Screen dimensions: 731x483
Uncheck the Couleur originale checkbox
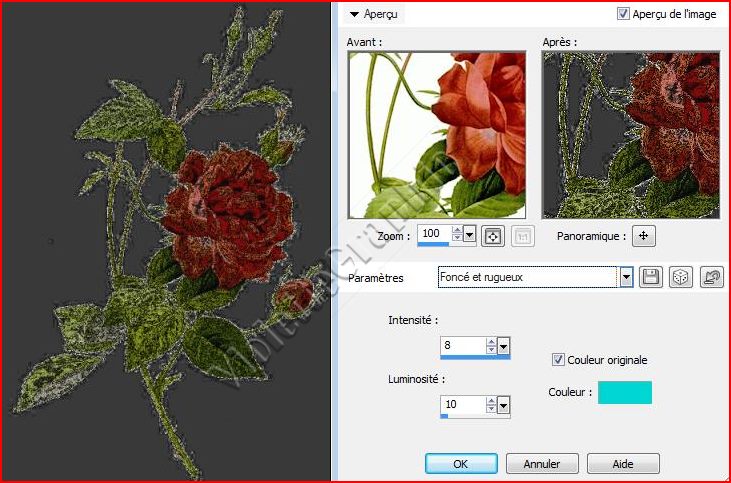pos(559,360)
